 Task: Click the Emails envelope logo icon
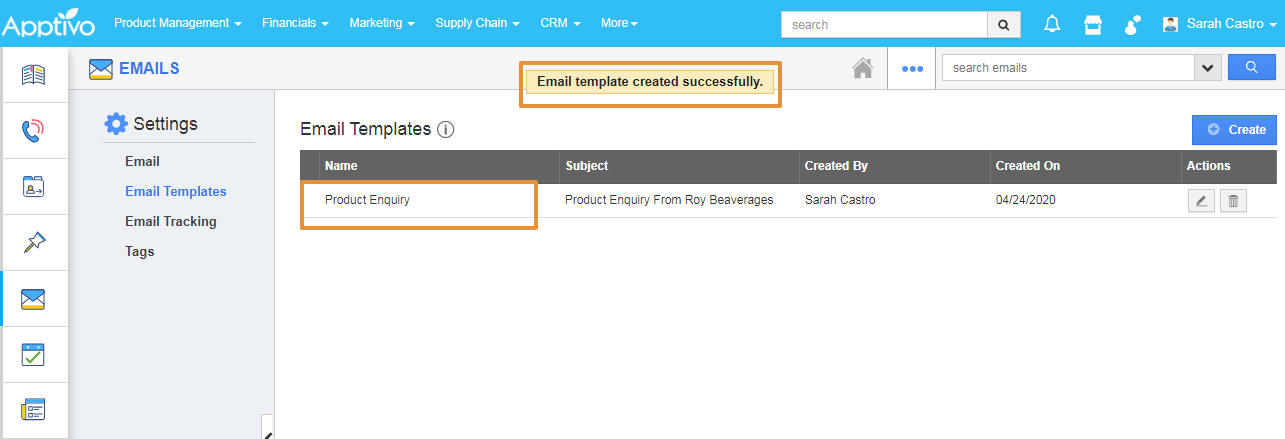[101, 69]
